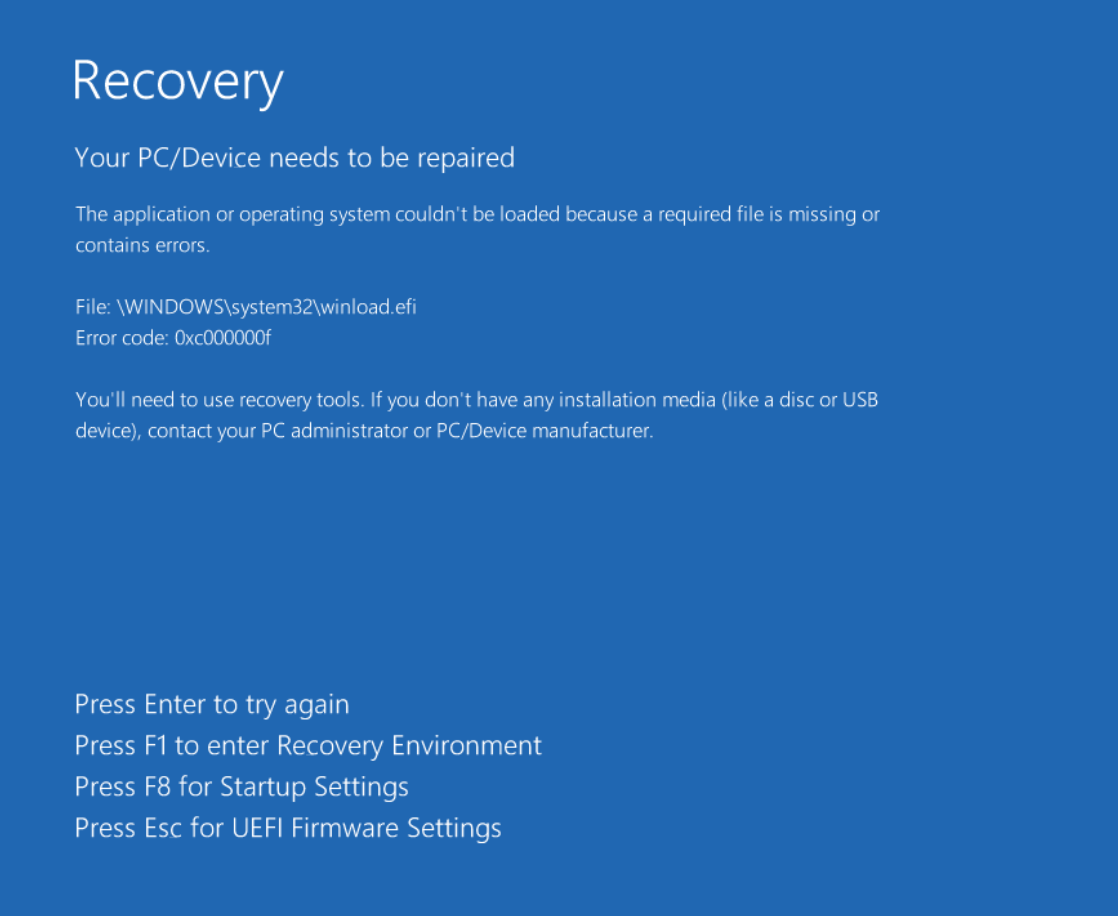Screen dimensions: 1118x916
Task: Click the \WINDOWS\system32\winload.efi file path
Action: coord(267,307)
